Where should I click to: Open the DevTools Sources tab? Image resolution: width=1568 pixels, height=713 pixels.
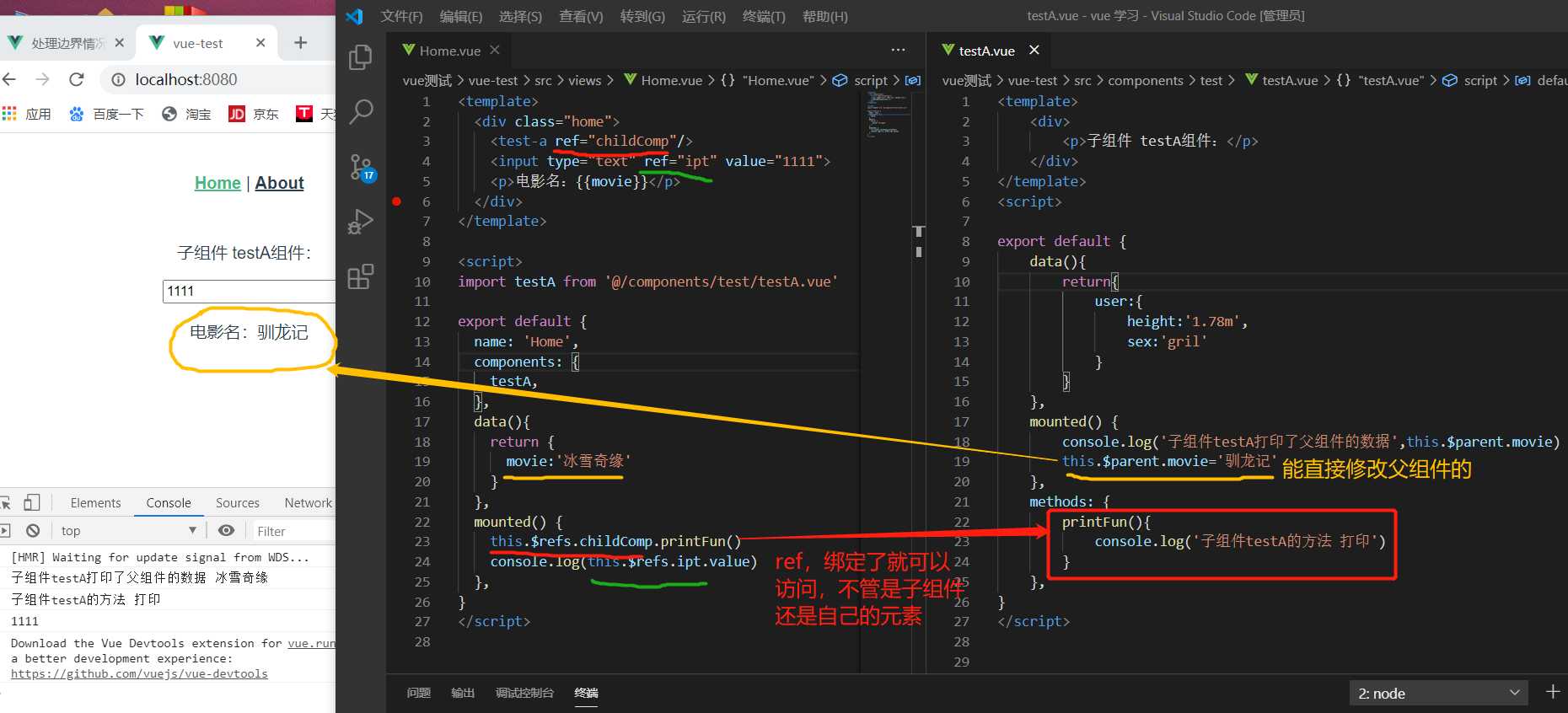tap(237, 503)
